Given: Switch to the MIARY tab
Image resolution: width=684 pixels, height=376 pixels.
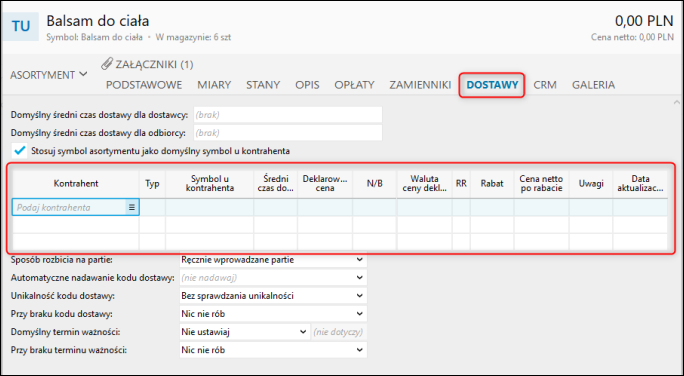Looking at the screenshot, I should pos(214,85).
